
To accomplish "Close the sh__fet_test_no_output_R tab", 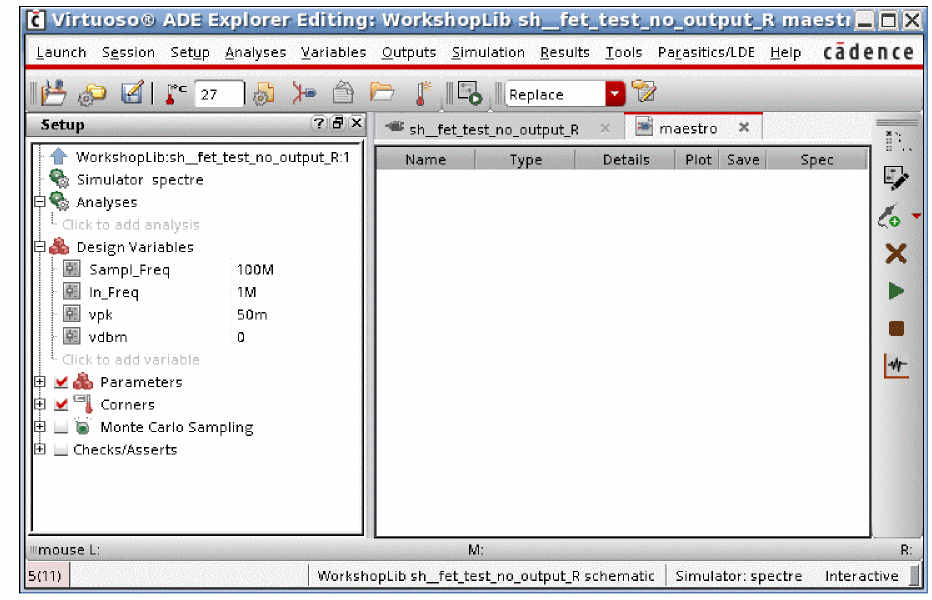I will [605, 128].
